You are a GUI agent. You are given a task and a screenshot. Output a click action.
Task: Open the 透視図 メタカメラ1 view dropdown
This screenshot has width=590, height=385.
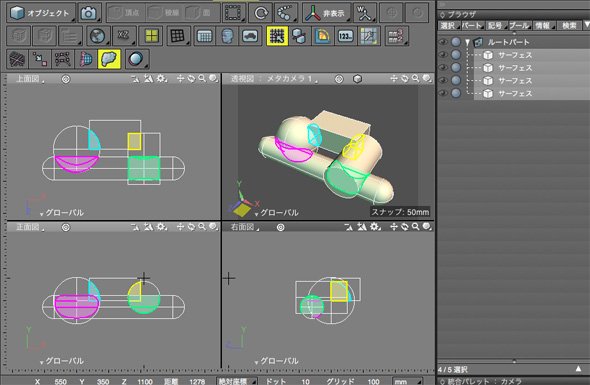pyautogui.click(x=274, y=79)
